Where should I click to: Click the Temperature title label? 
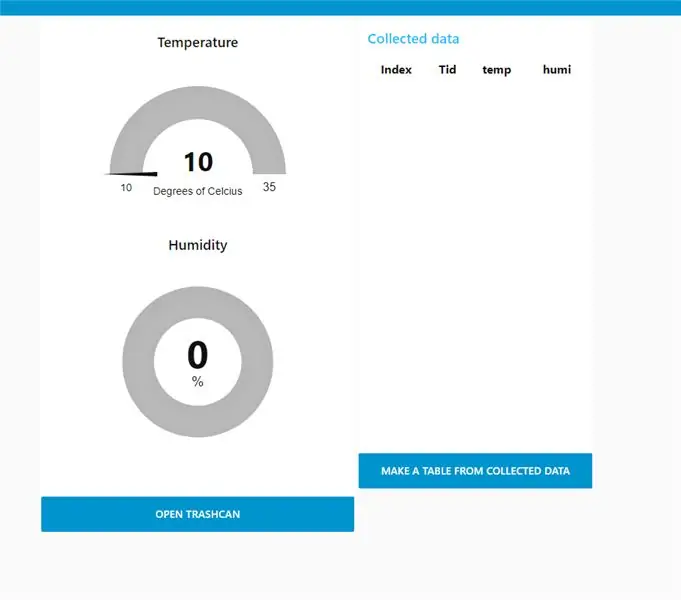click(198, 43)
